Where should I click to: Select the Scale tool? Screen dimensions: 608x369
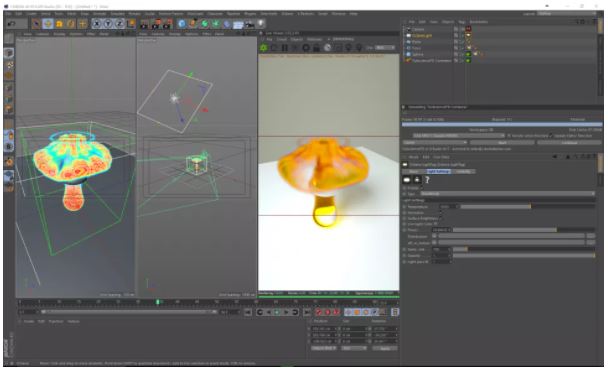(59, 24)
